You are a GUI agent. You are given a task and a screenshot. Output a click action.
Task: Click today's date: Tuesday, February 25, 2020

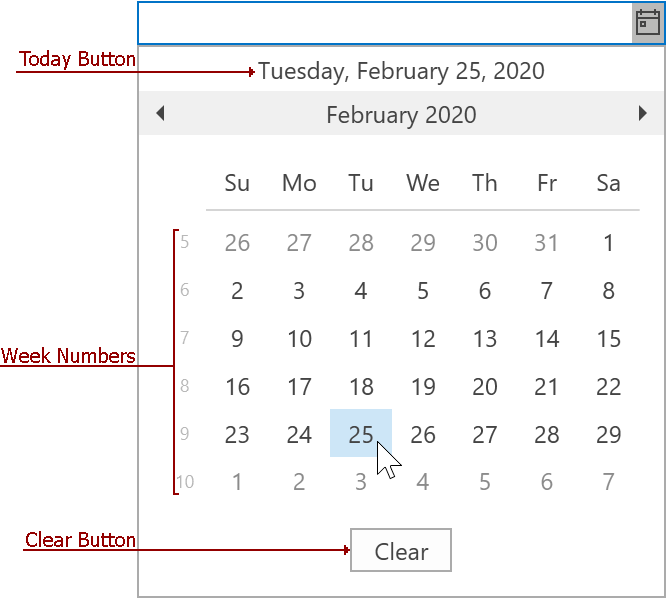[x=401, y=71]
